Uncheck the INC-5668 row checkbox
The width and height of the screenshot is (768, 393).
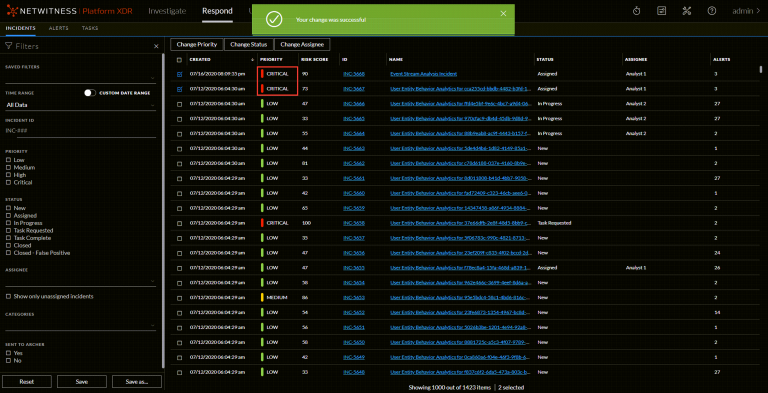point(179,74)
